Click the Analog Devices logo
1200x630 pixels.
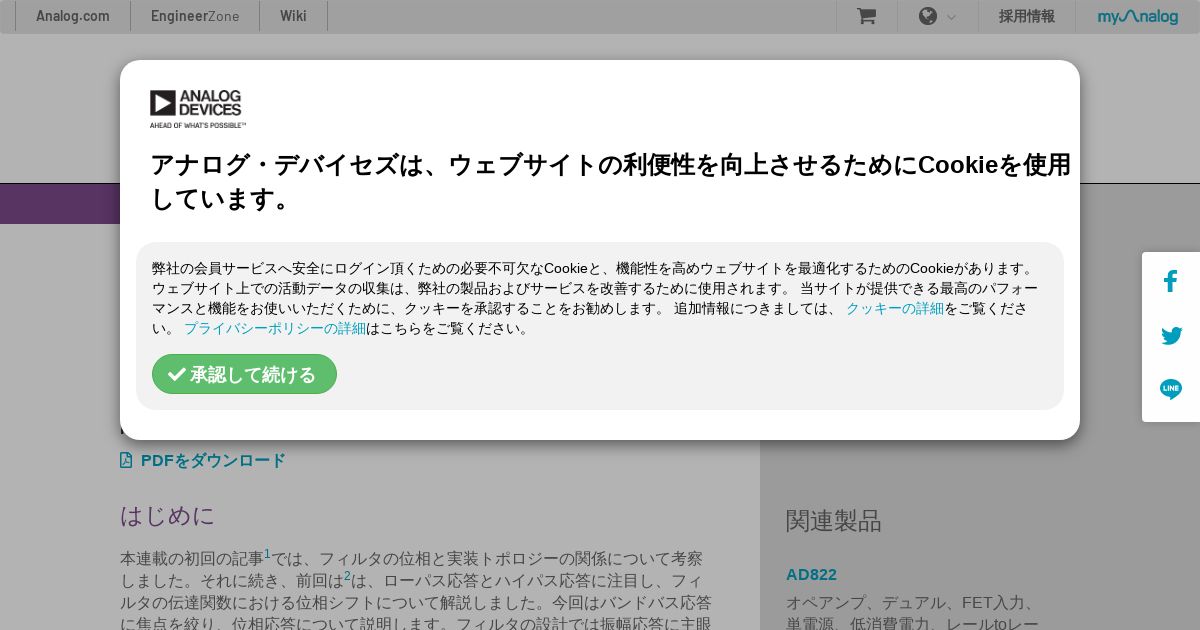point(197,109)
